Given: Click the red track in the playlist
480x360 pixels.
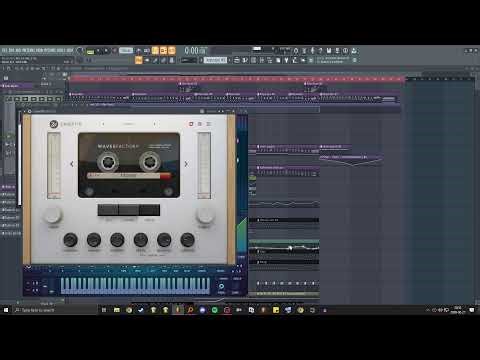Looking at the screenshot, I should click(x=237, y=79).
